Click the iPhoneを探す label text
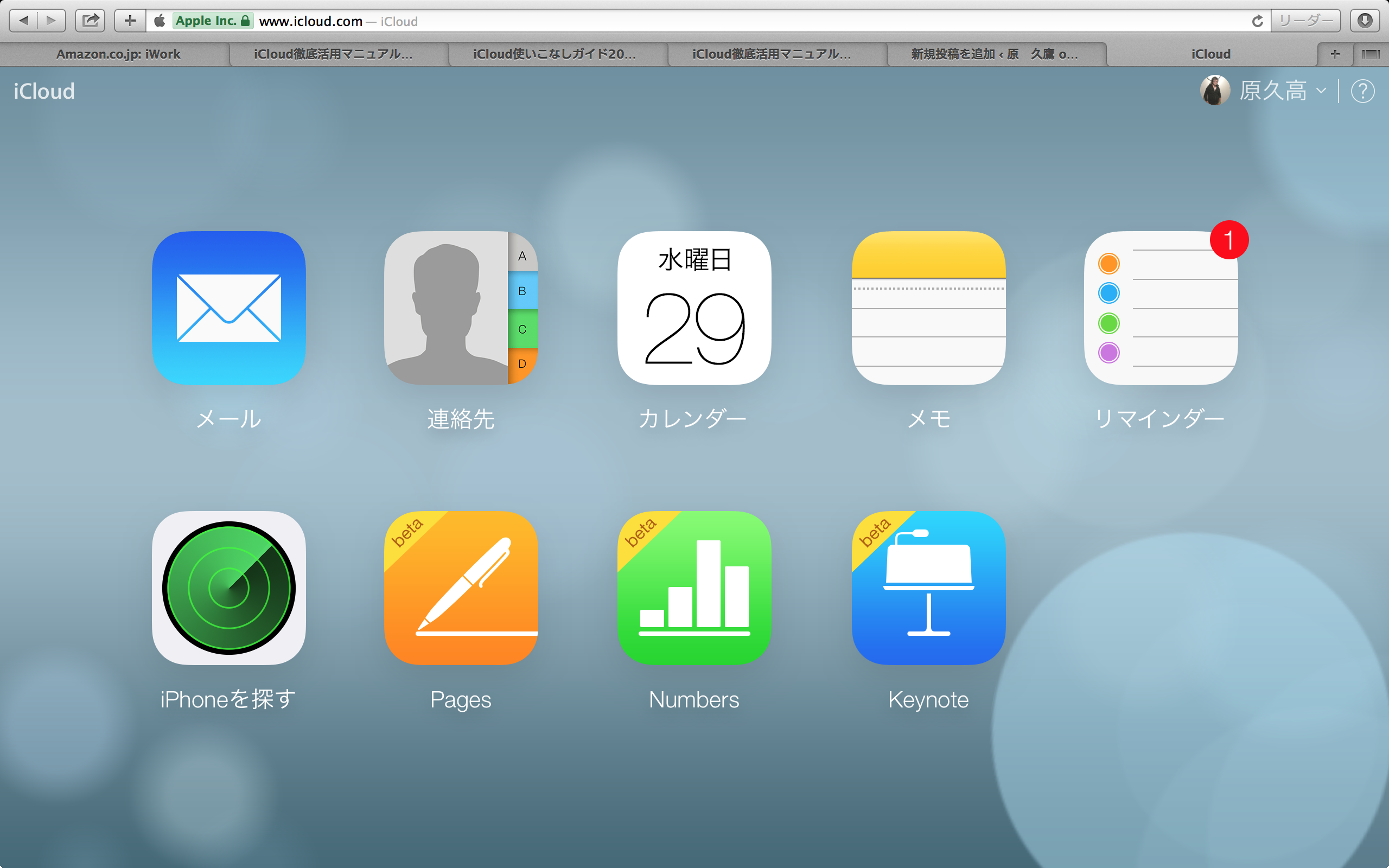1389x868 pixels. tap(228, 699)
